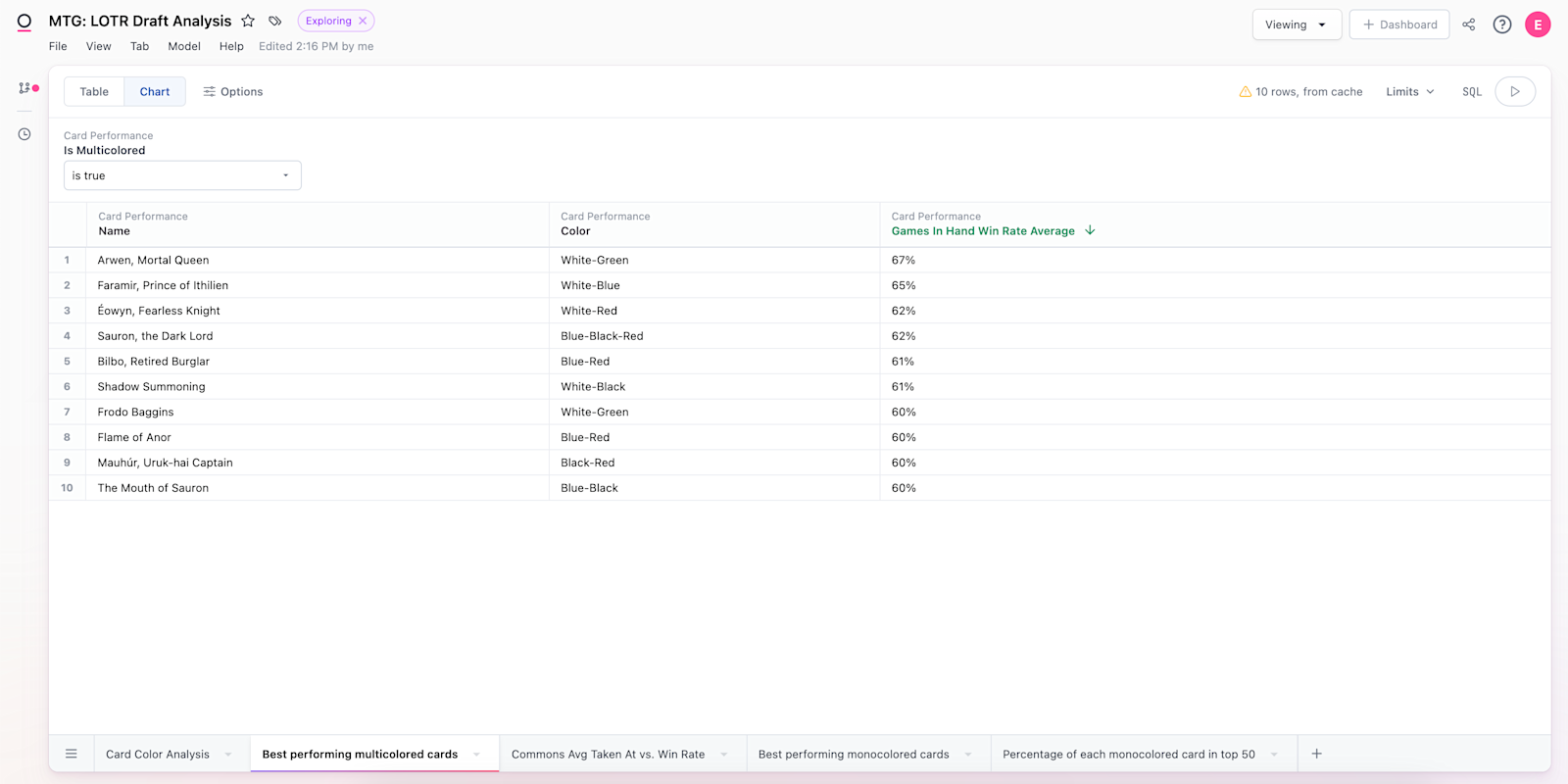The width and height of the screenshot is (1568, 784).
Task: Click the SQL button
Action: coord(1471,92)
